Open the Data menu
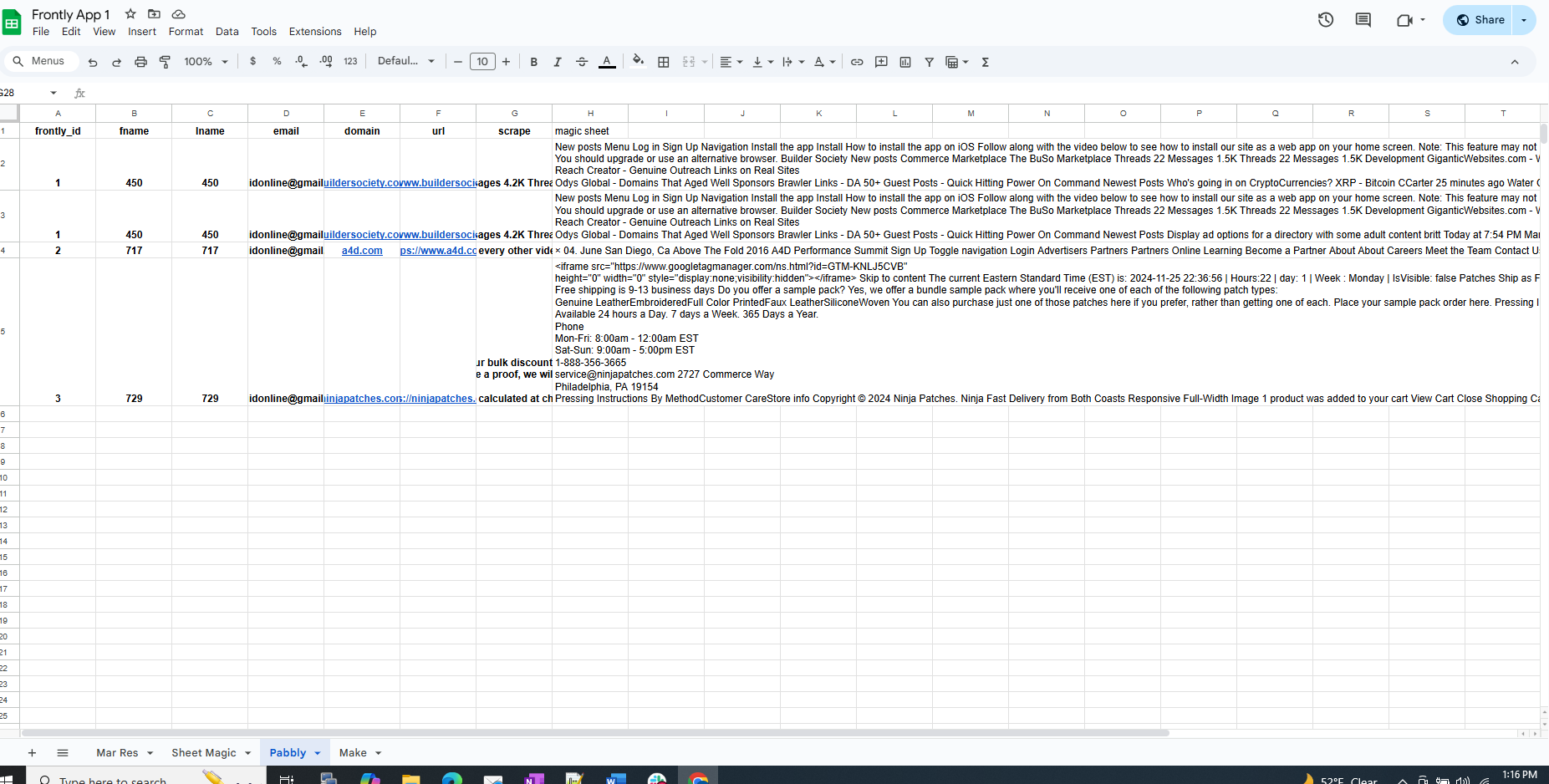This screenshot has height=784, width=1549. click(227, 32)
